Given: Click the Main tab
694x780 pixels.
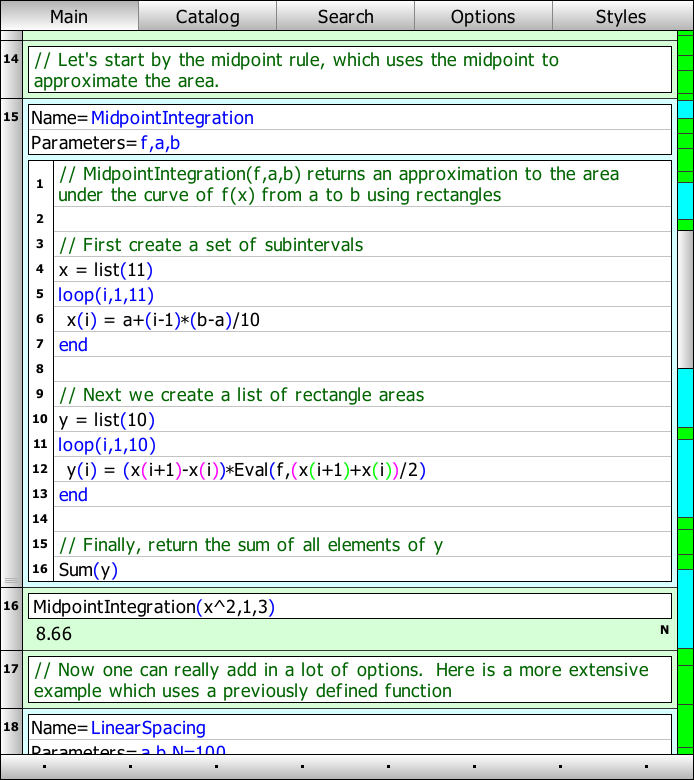Looking at the screenshot, I should point(69,16).
